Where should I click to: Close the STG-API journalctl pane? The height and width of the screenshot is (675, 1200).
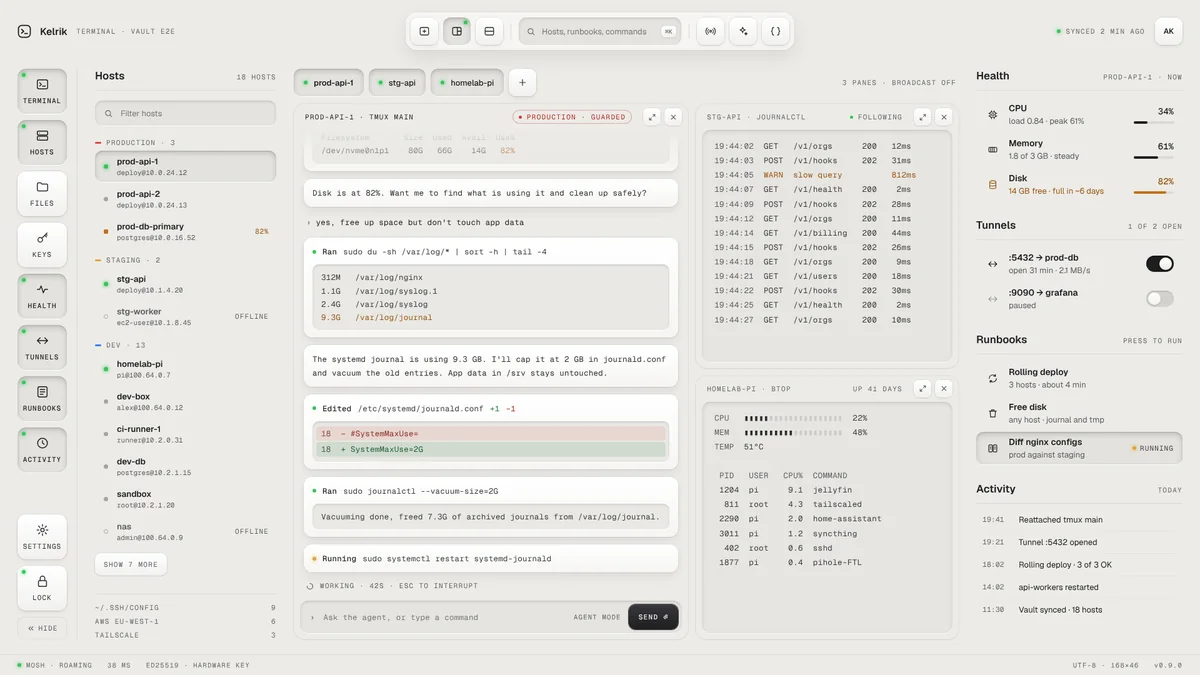[944, 117]
